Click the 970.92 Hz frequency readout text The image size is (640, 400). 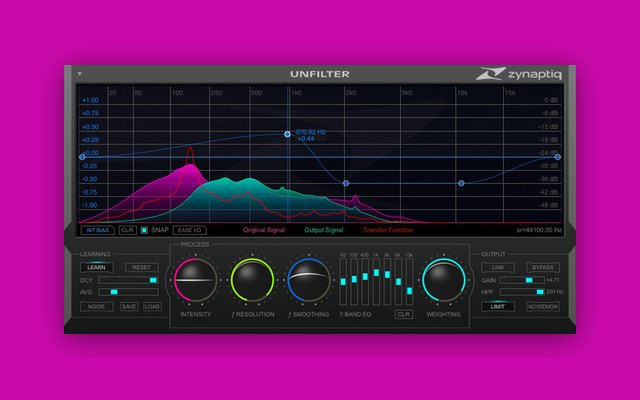pos(310,132)
